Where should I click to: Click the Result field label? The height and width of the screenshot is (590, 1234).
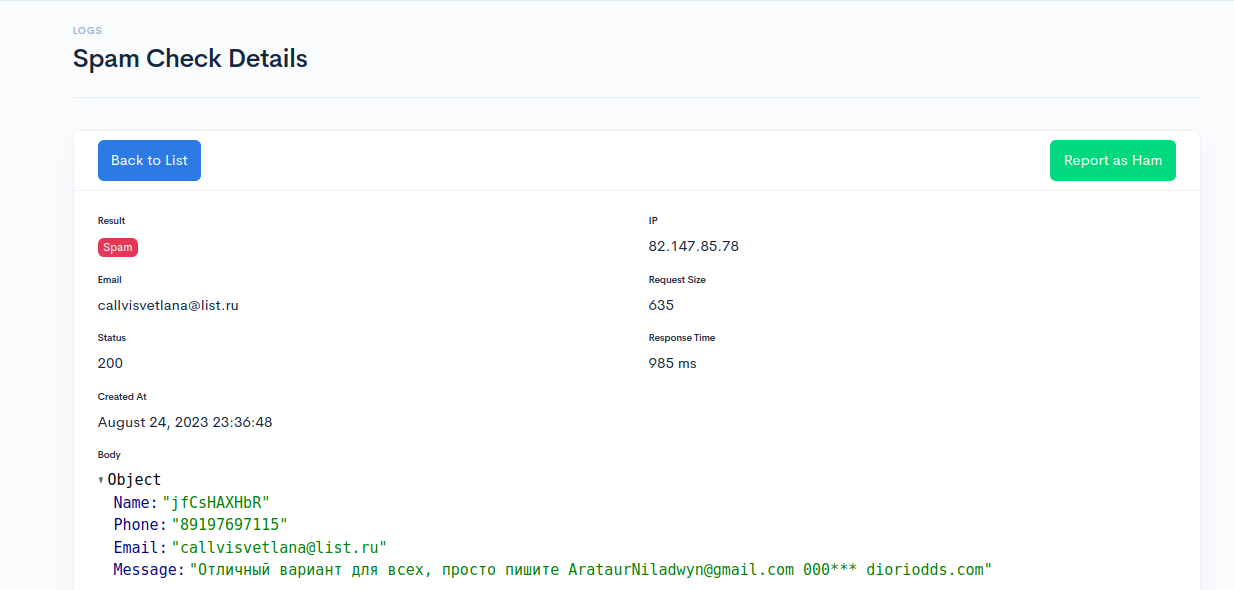pos(110,220)
